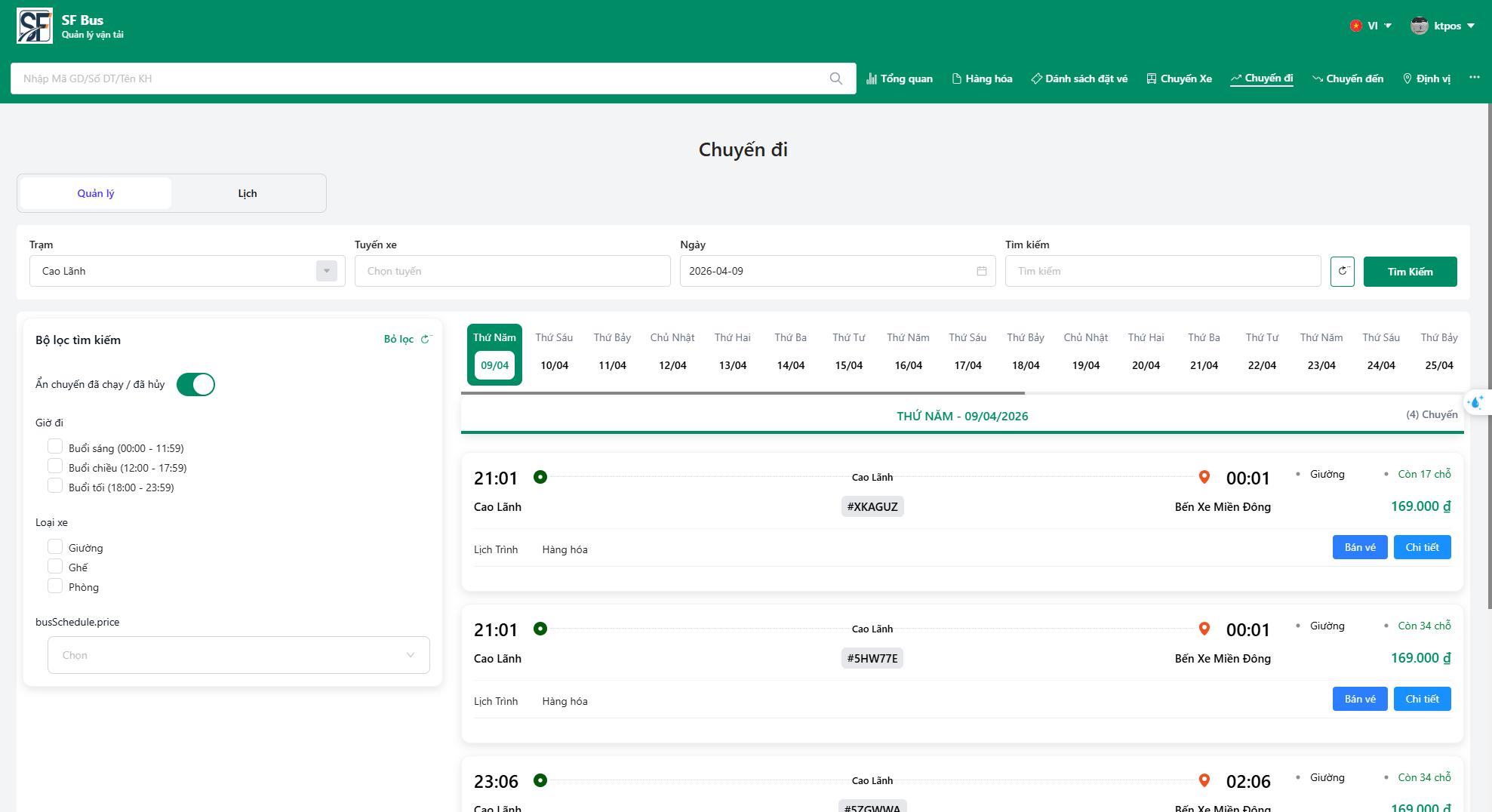Click the ktpos user avatar
The height and width of the screenshot is (812, 1492).
tap(1419, 26)
